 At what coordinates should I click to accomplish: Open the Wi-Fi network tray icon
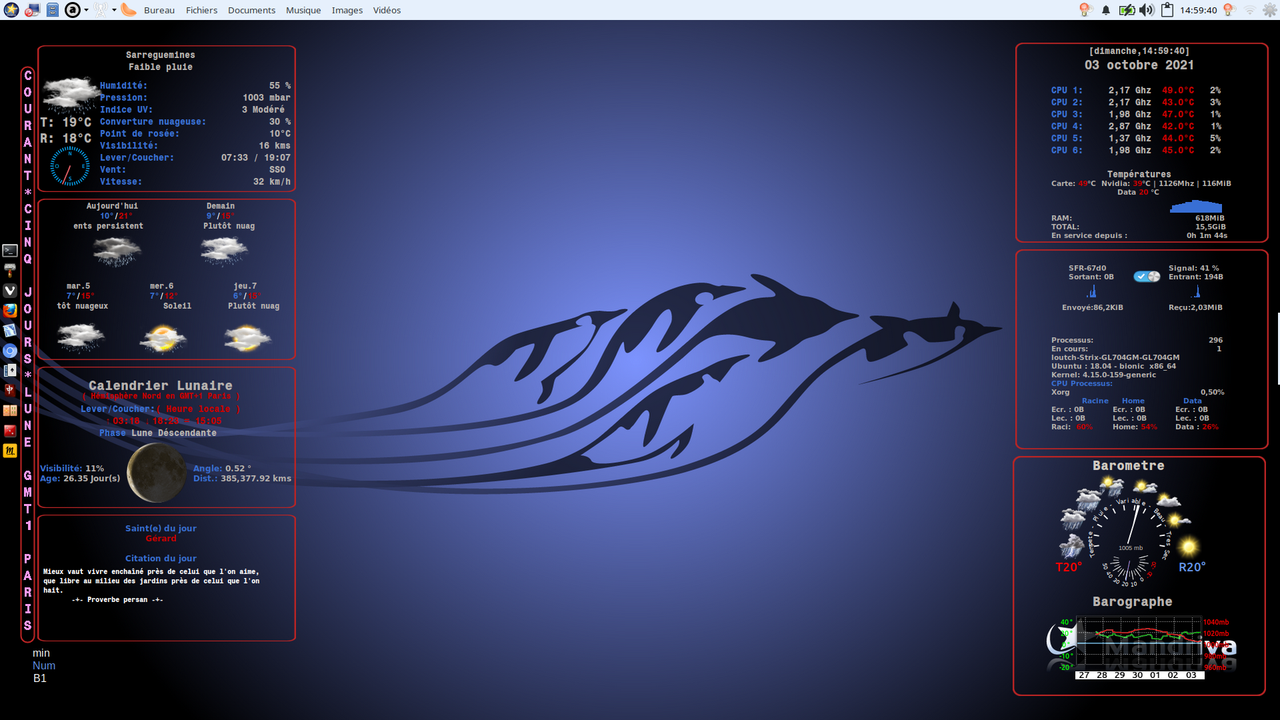pyautogui.click(x=1249, y=10)
